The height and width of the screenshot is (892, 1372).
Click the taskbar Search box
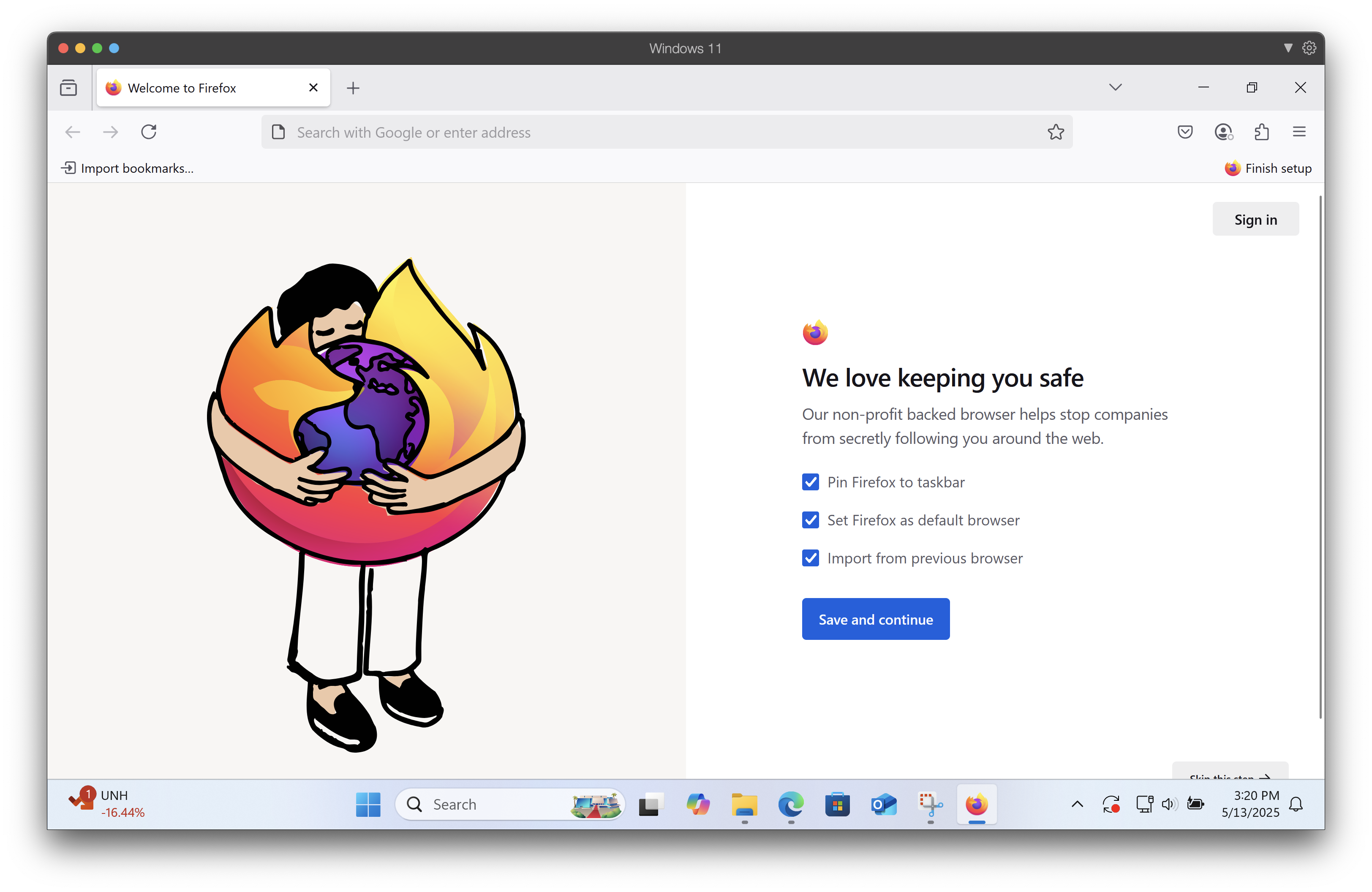click(x=509, y=804)
